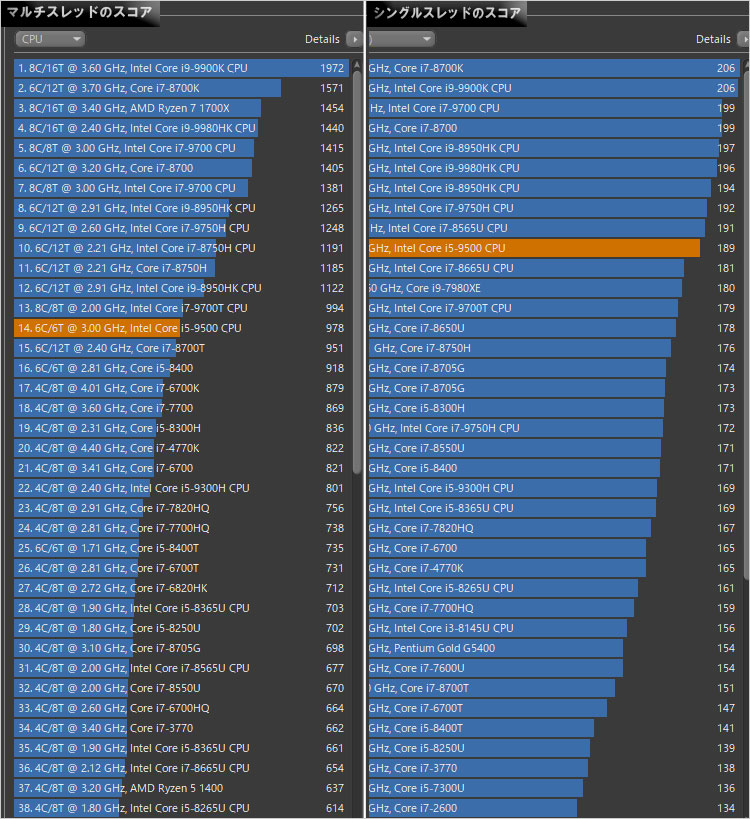Select single-thread Core i7-8550U row
Image resolution: width=750 pixels, height=819 pixels.
point(554,448)
